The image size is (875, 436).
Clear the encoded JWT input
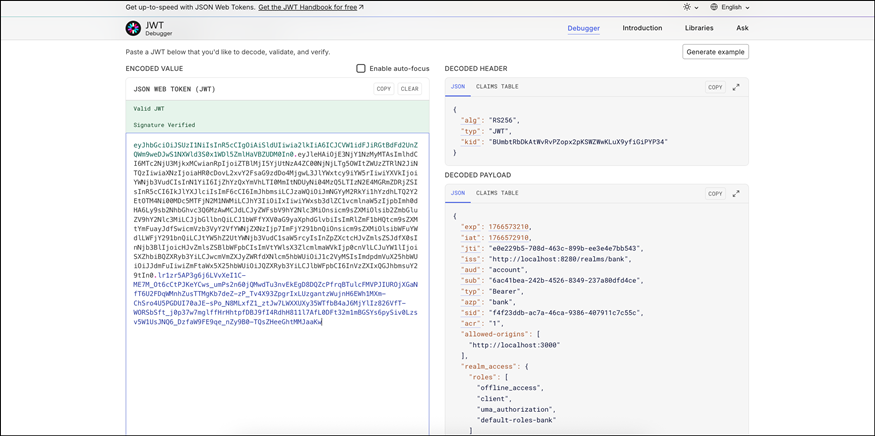tap(410, 89)
